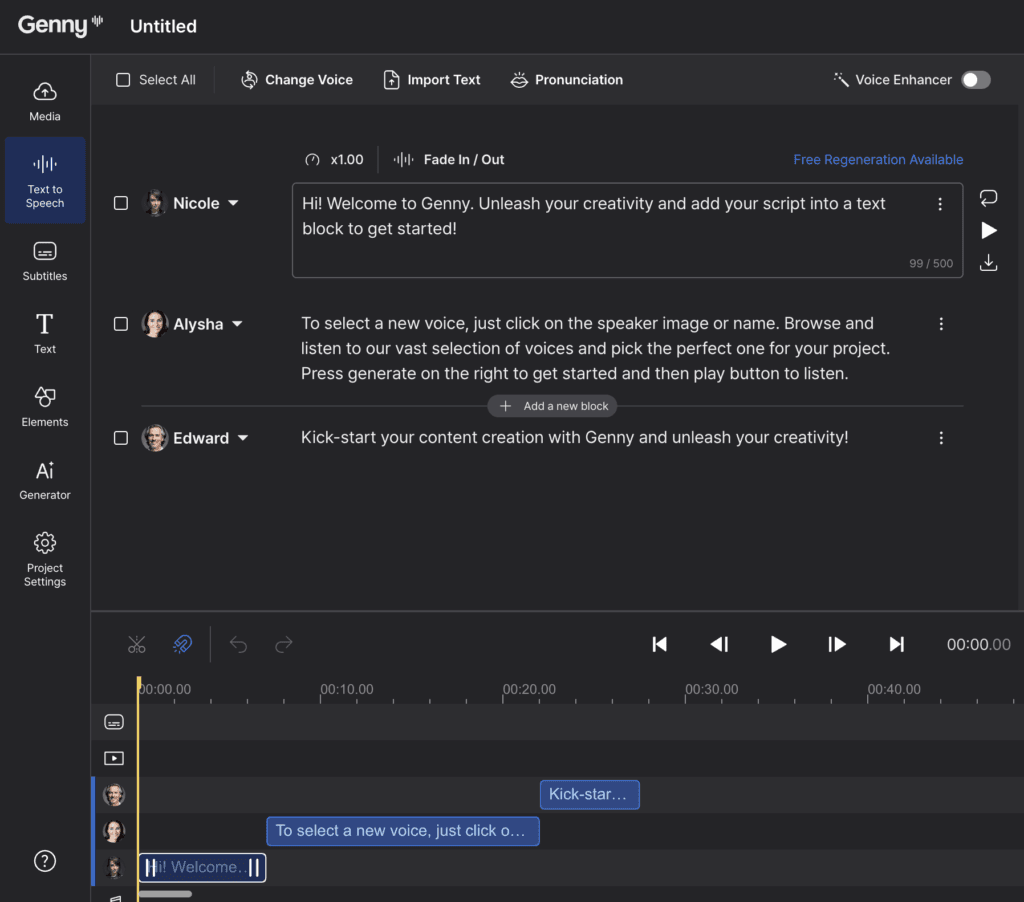Select the Hi! Welcome clip on timeline

[202, 868]
